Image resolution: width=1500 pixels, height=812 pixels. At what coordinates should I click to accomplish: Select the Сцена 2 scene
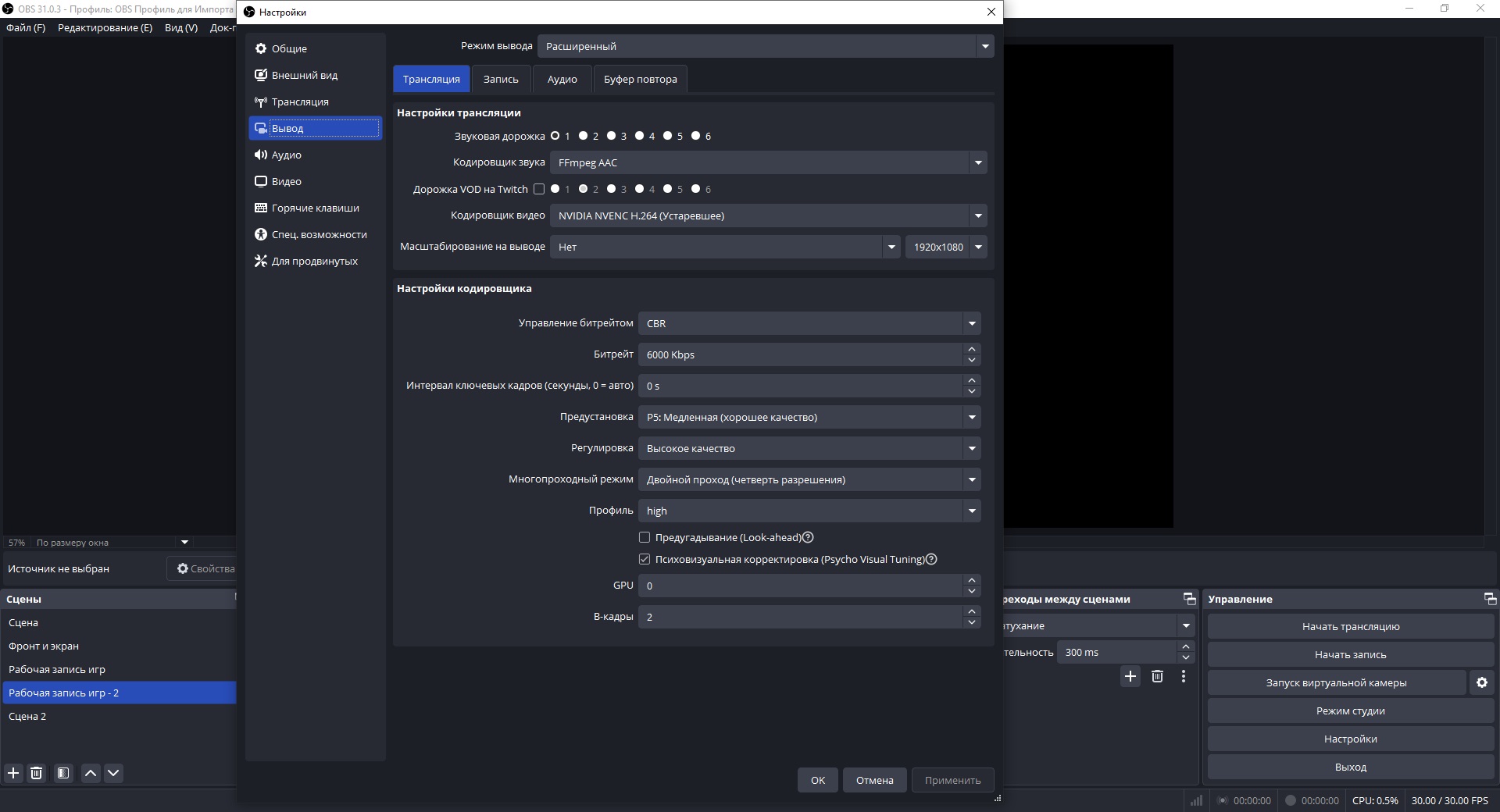click(x=119, y=716)
